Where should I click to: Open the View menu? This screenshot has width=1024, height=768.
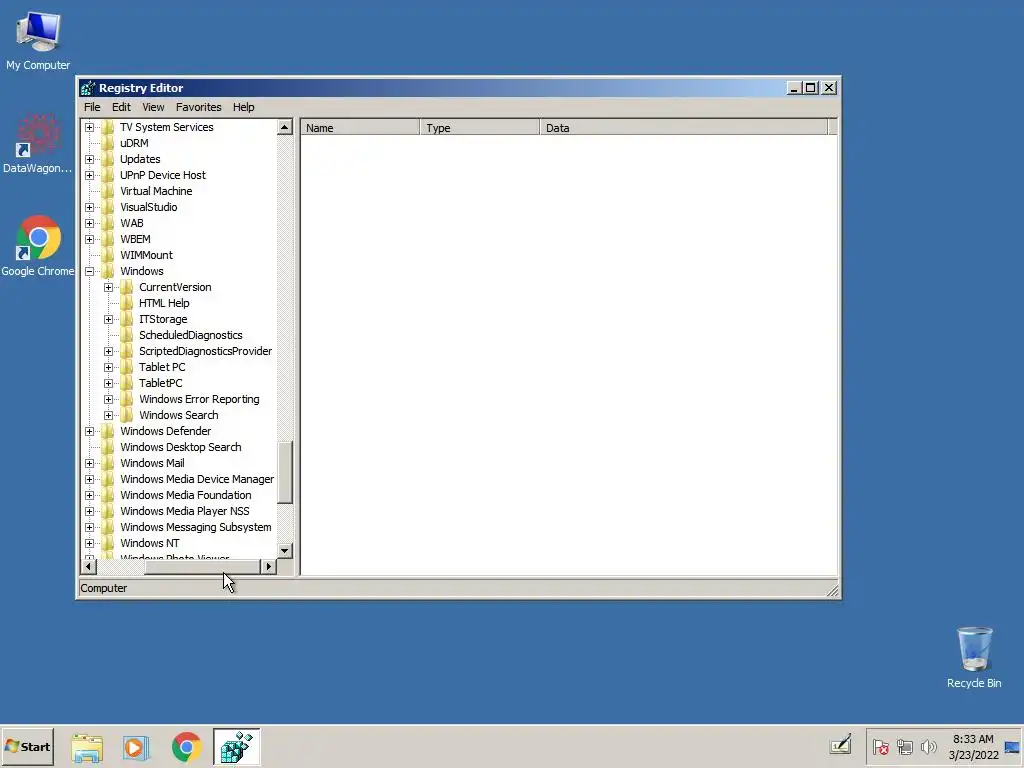click(x=153, y=107)
